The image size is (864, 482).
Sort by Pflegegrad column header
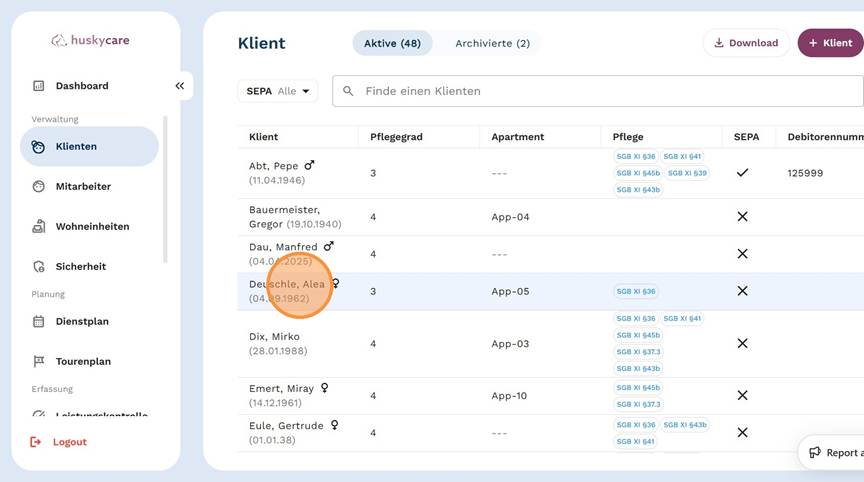coord(396,137)
